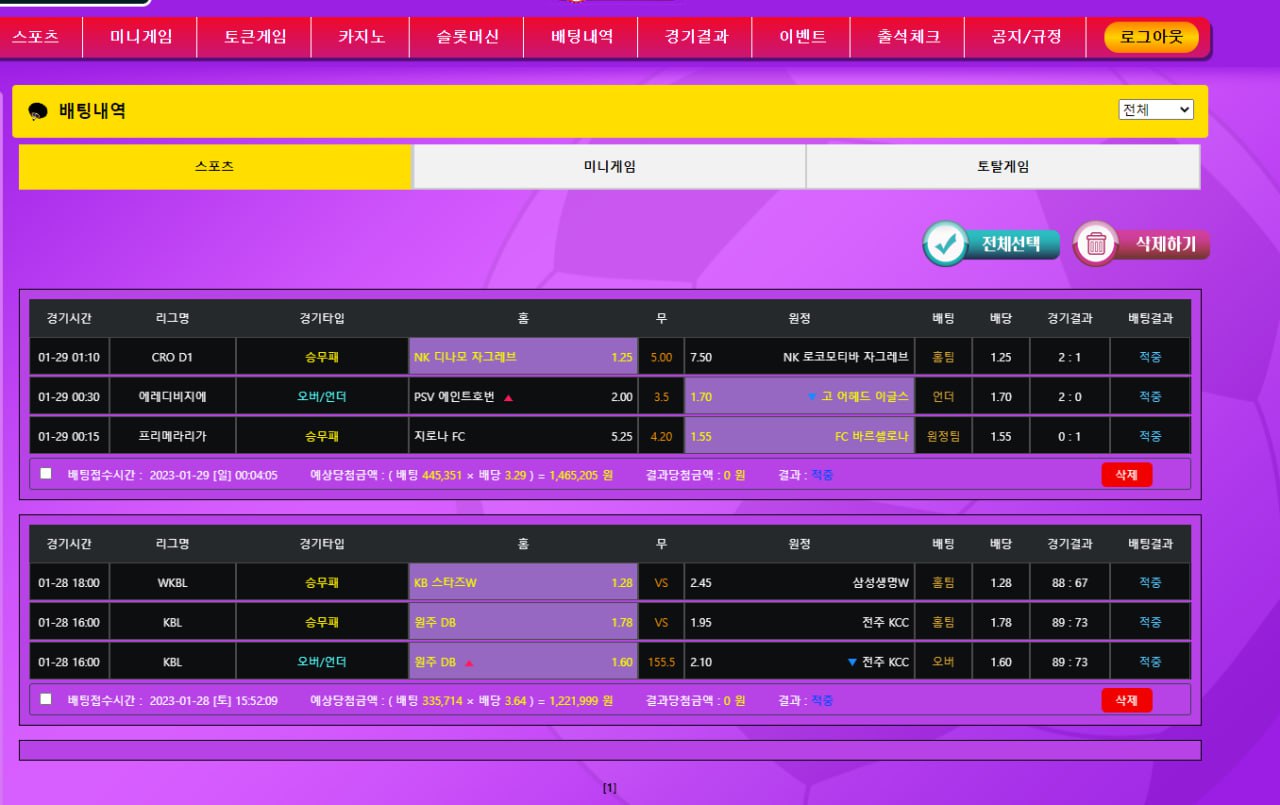Click the NK 디나모 자그레브 highlighted cell
This screenshot has width=1280, height=805.
pyautogui.click(x=523, y=357)
